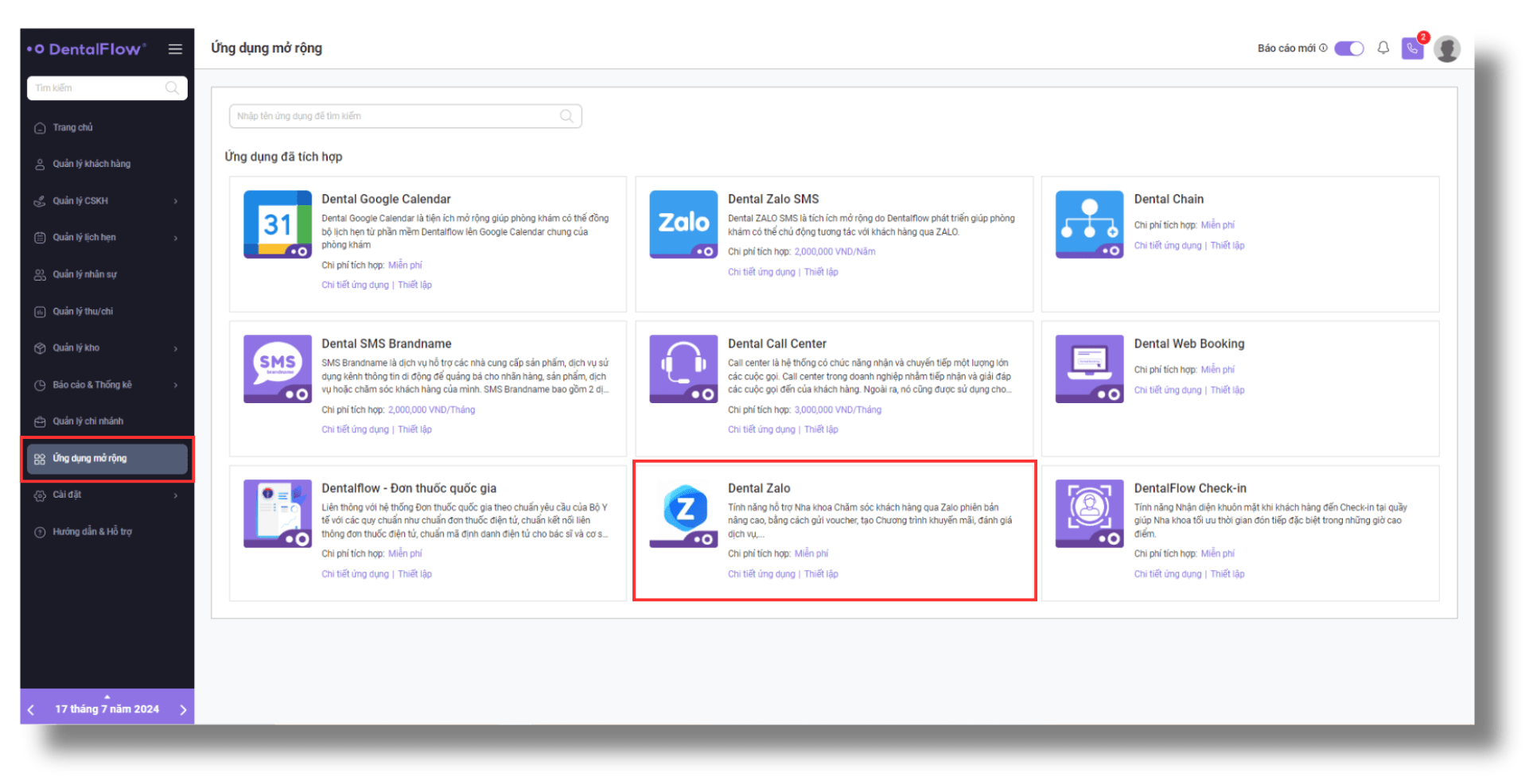This screenshot has width=1529, height=784.
Task: Click the Dental Call Center title
Action: click(x=776, y=343)
